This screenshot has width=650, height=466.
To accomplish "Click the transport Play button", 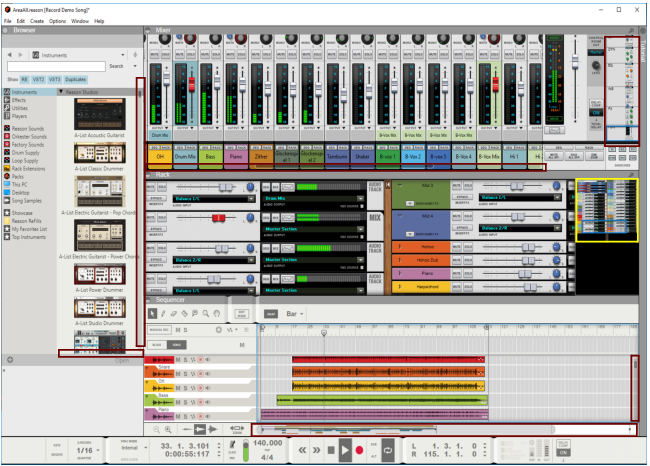I will [x=345, y=450].
